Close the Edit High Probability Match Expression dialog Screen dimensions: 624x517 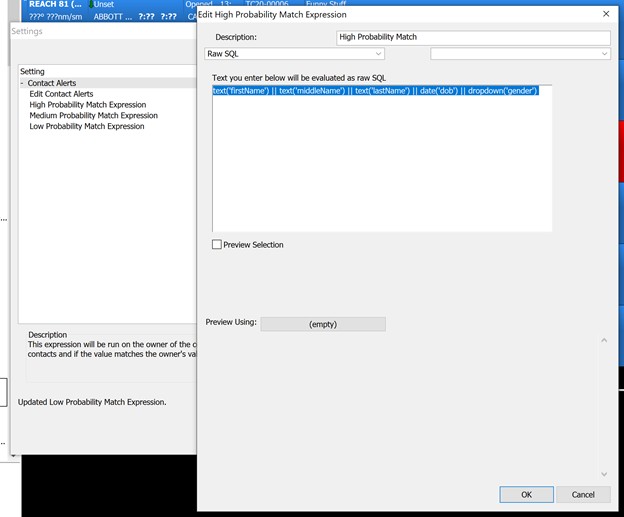[606, 14]
